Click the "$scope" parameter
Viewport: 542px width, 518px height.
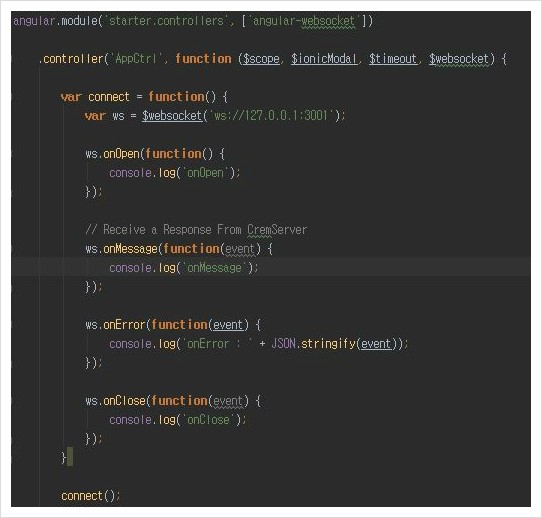click(x=261, y=59)
